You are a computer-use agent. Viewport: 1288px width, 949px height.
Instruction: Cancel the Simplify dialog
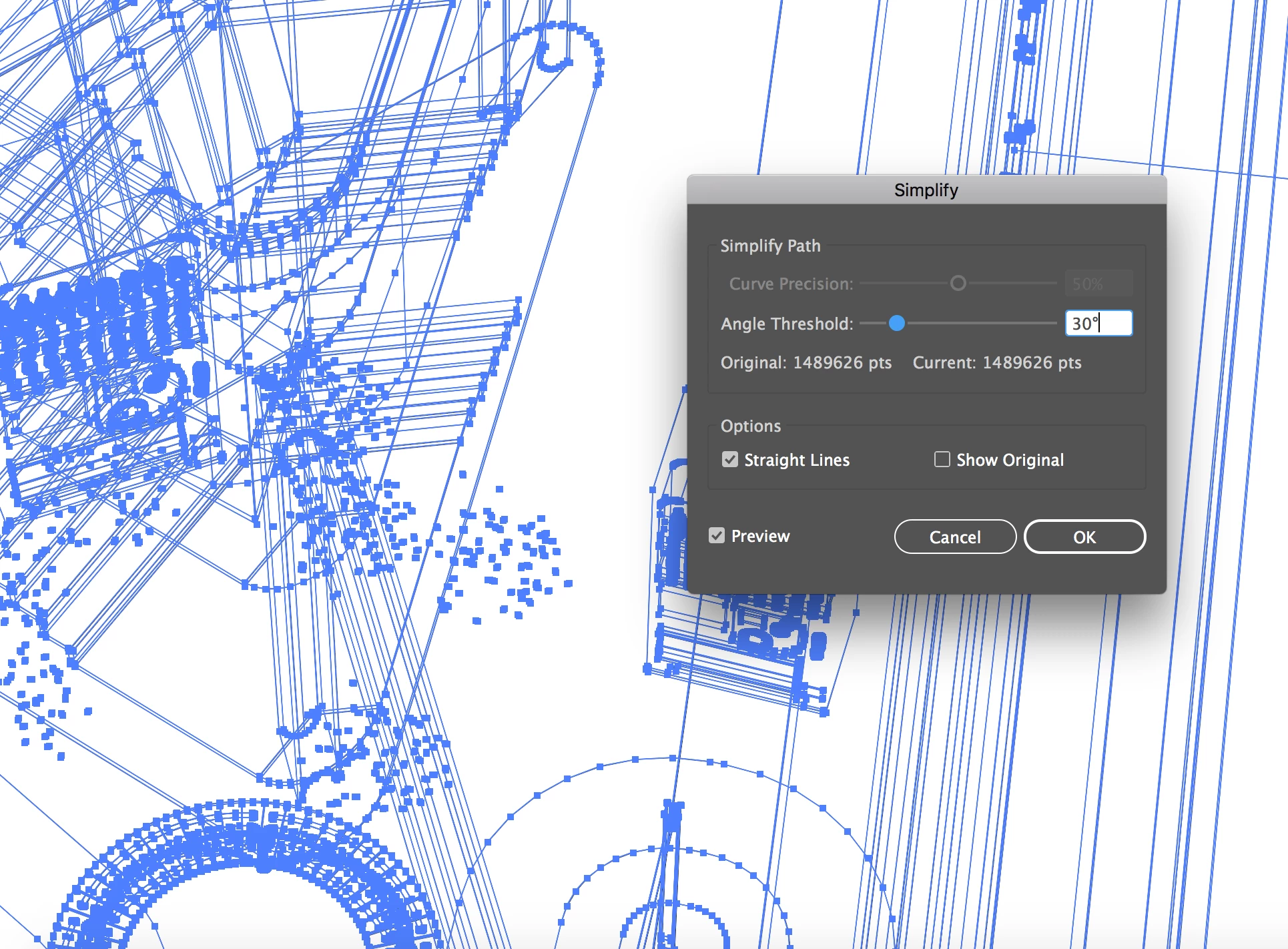click(954, 537)
